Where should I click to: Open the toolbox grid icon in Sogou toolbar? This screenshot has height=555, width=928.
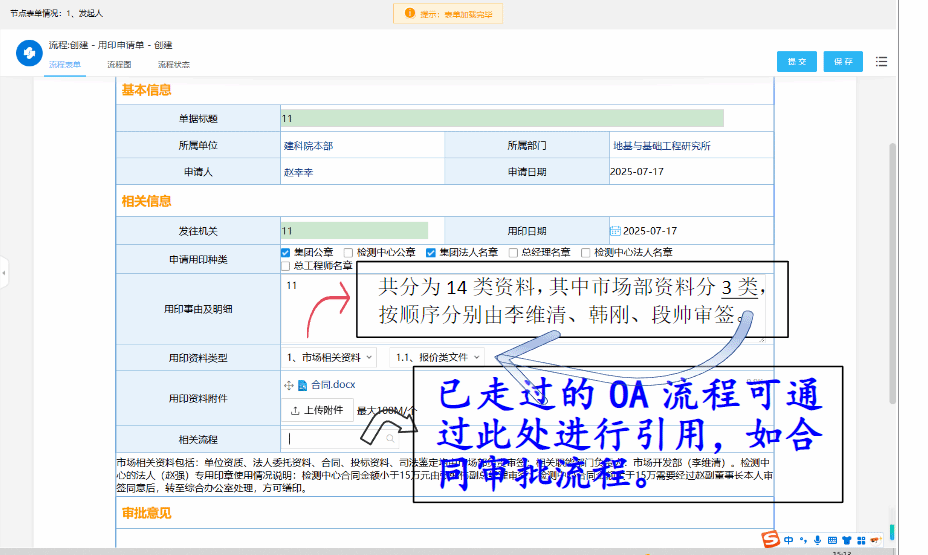point(861,540)
